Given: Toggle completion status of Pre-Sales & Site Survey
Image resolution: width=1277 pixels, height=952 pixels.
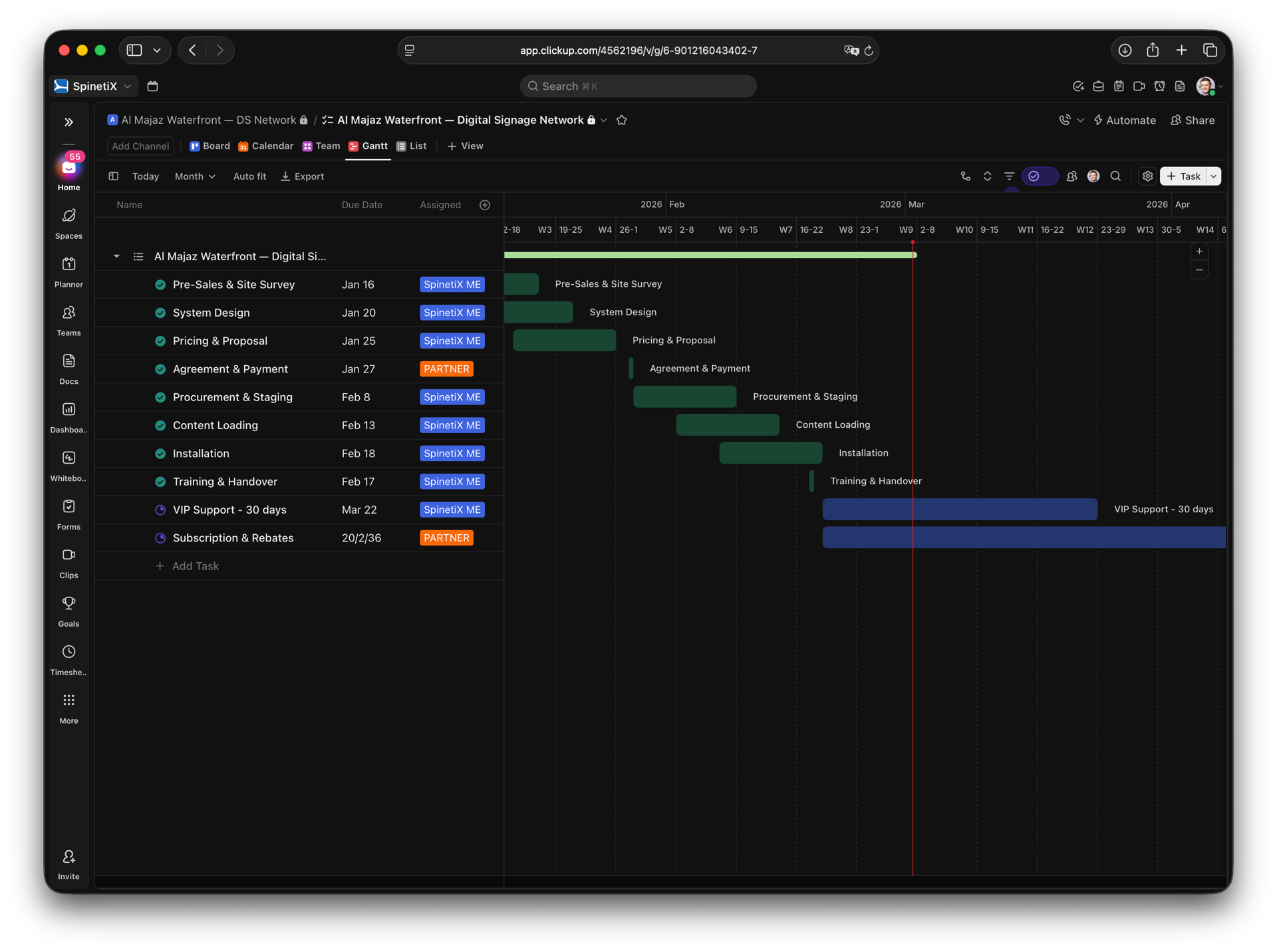Looking at the screenshot, I should point(160,284).
